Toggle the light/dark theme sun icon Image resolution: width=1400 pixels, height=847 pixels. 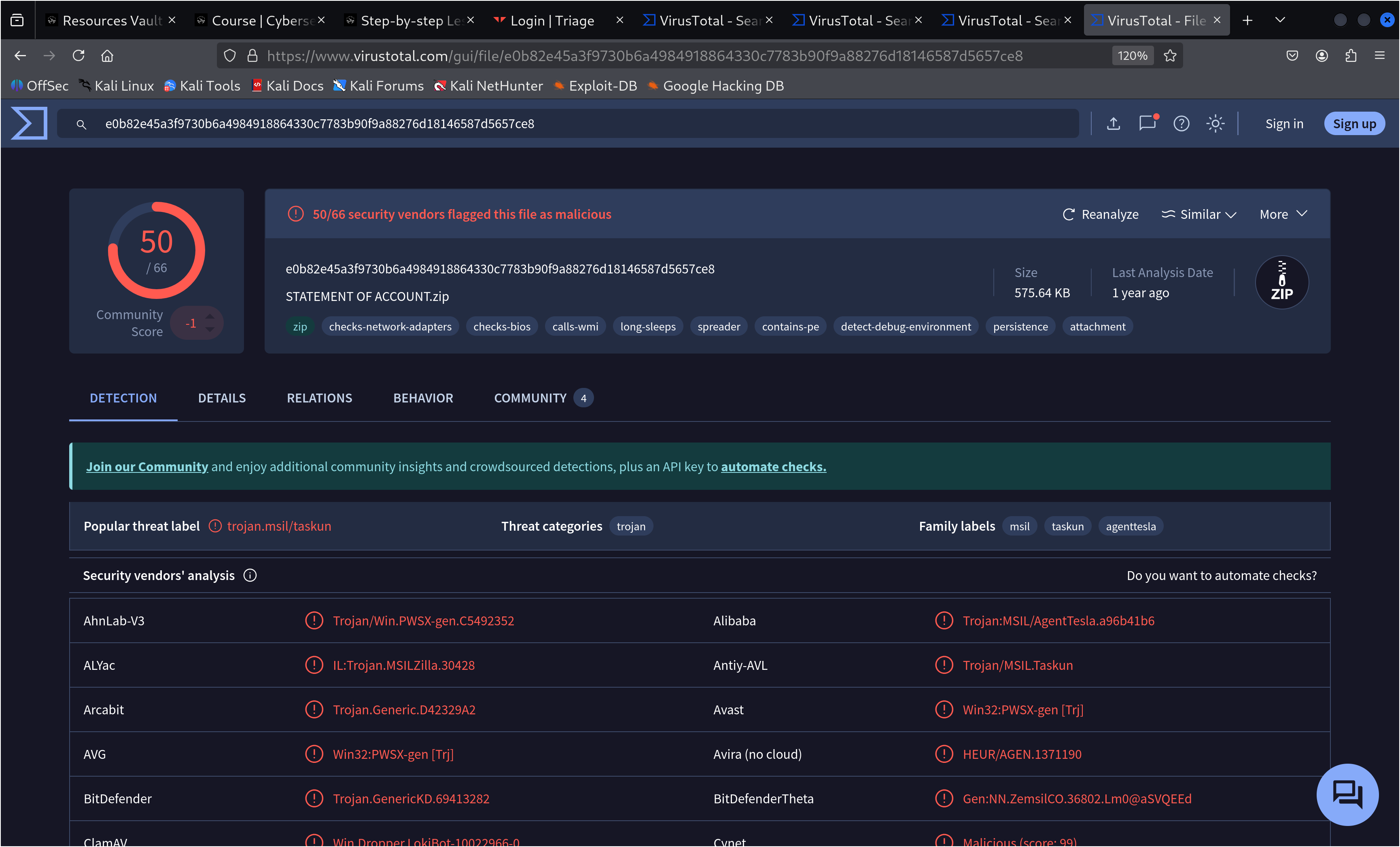(x=1215, y=123)
